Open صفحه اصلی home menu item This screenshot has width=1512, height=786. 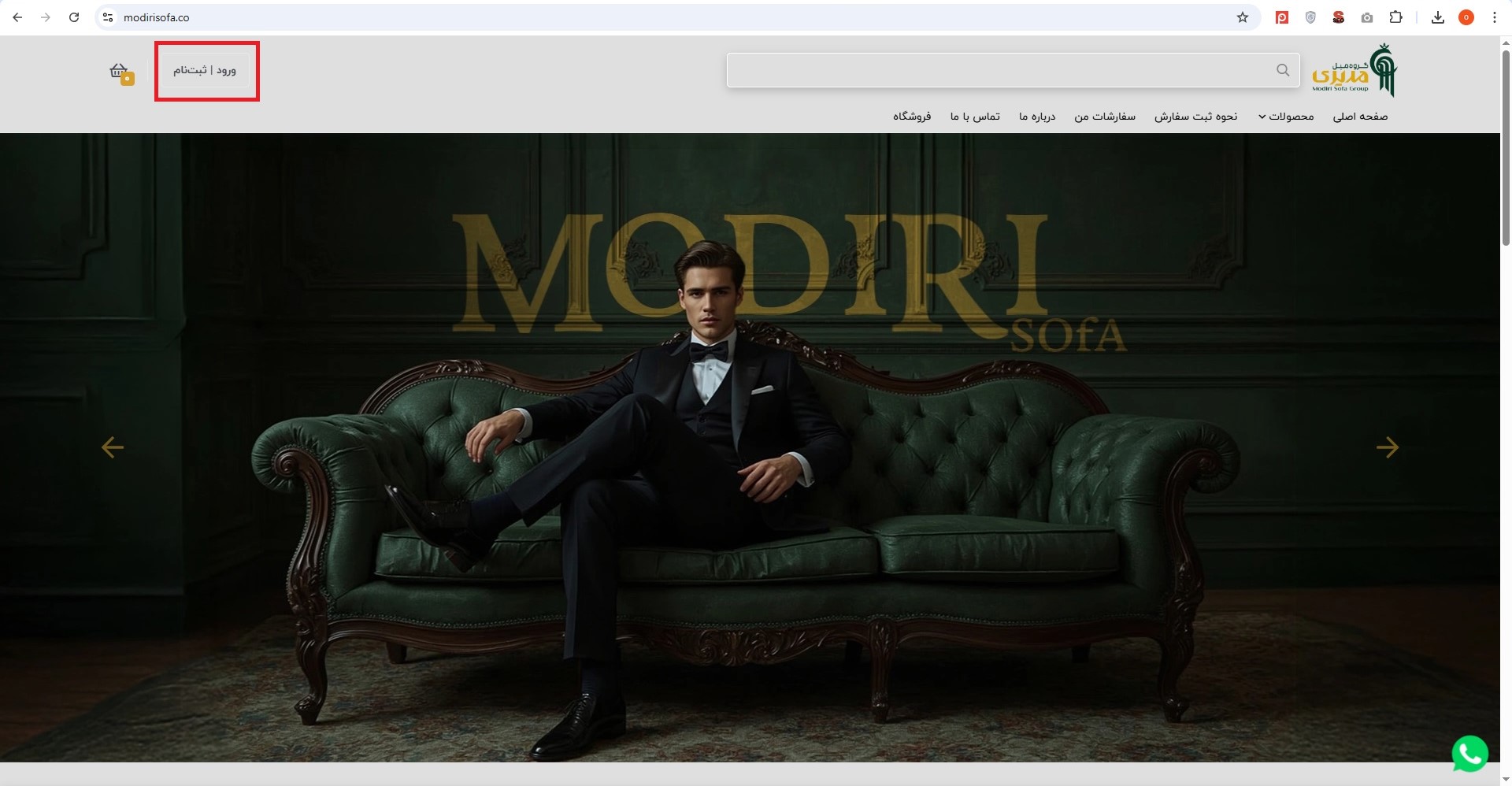click(1360, 117)
